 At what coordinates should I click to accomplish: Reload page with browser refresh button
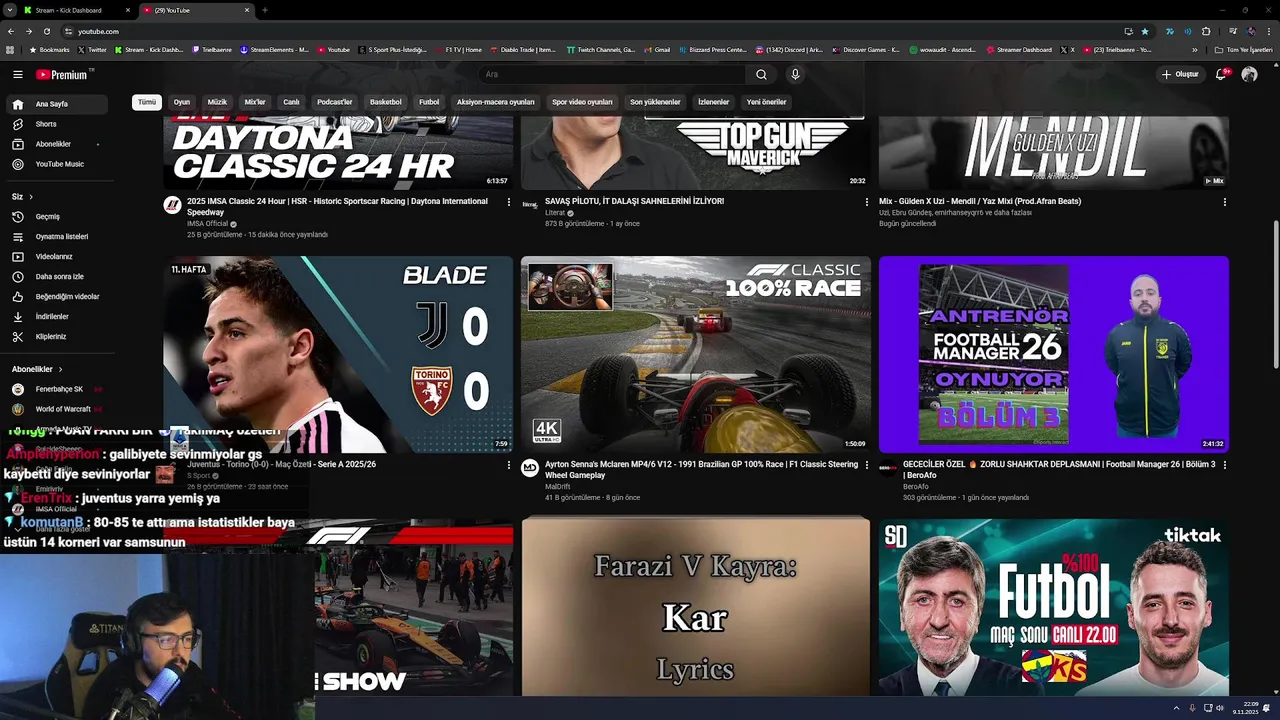[x=46, y=31]
